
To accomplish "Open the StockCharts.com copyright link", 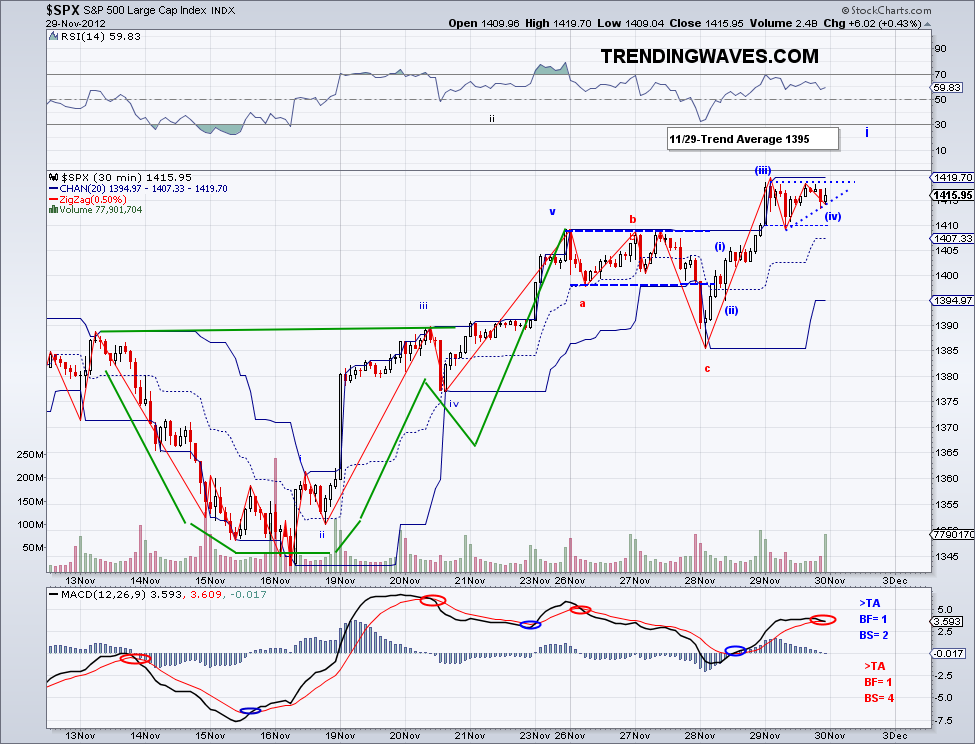I will (887, 10).
